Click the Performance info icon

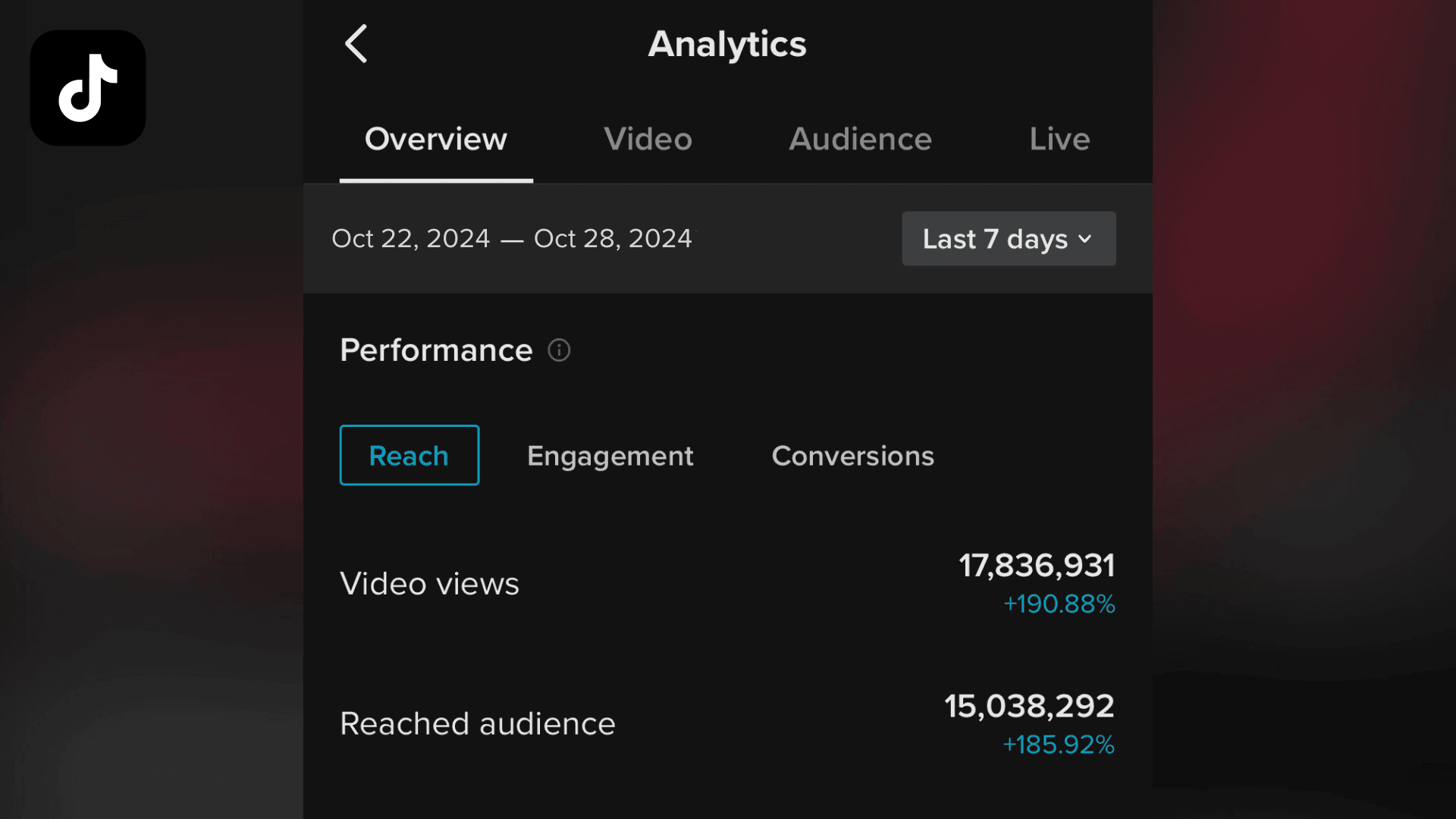tap(559, 350)
